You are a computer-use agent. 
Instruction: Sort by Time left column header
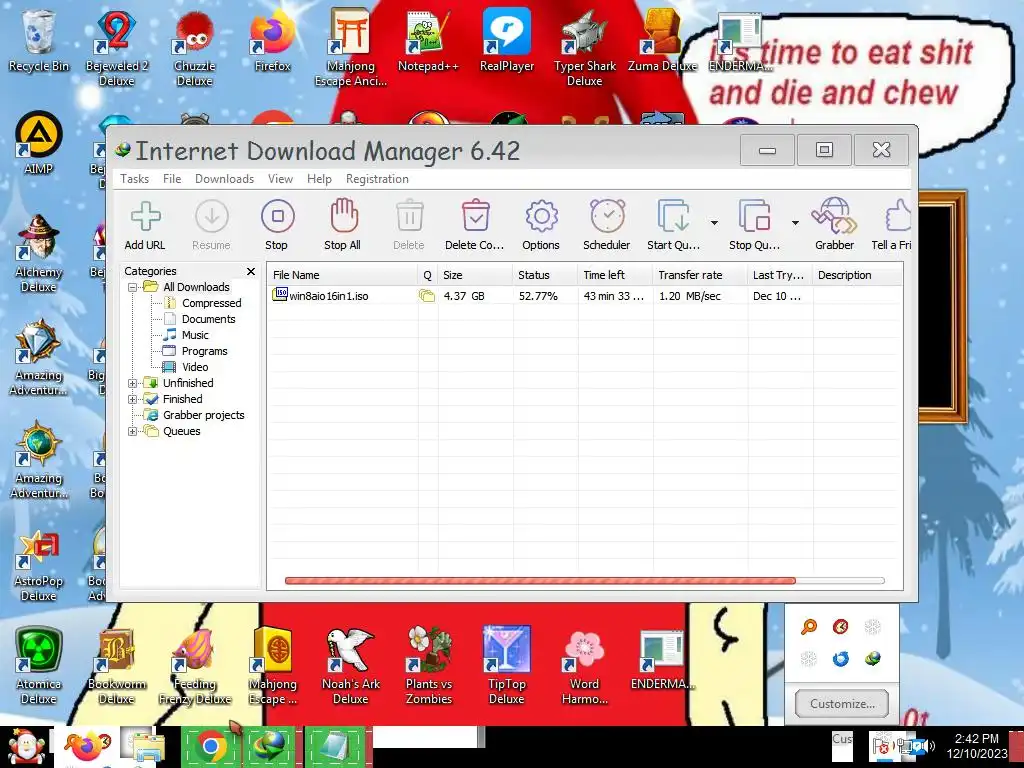615,275
